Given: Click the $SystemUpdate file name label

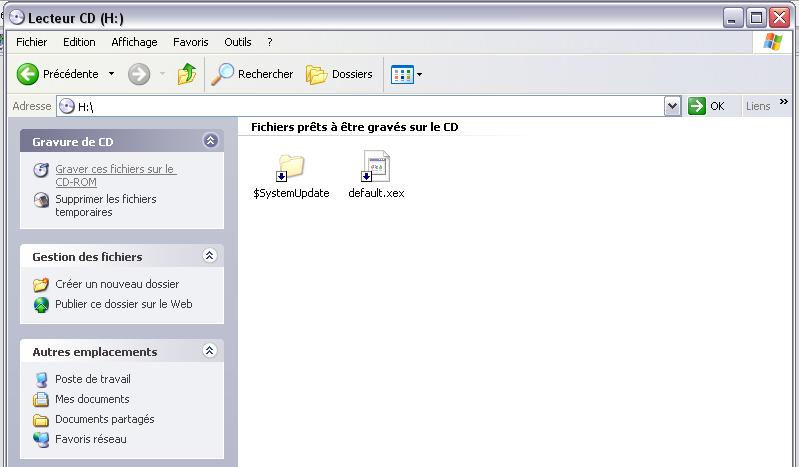Looking at the screenshot, I should (x=291, y=193).
